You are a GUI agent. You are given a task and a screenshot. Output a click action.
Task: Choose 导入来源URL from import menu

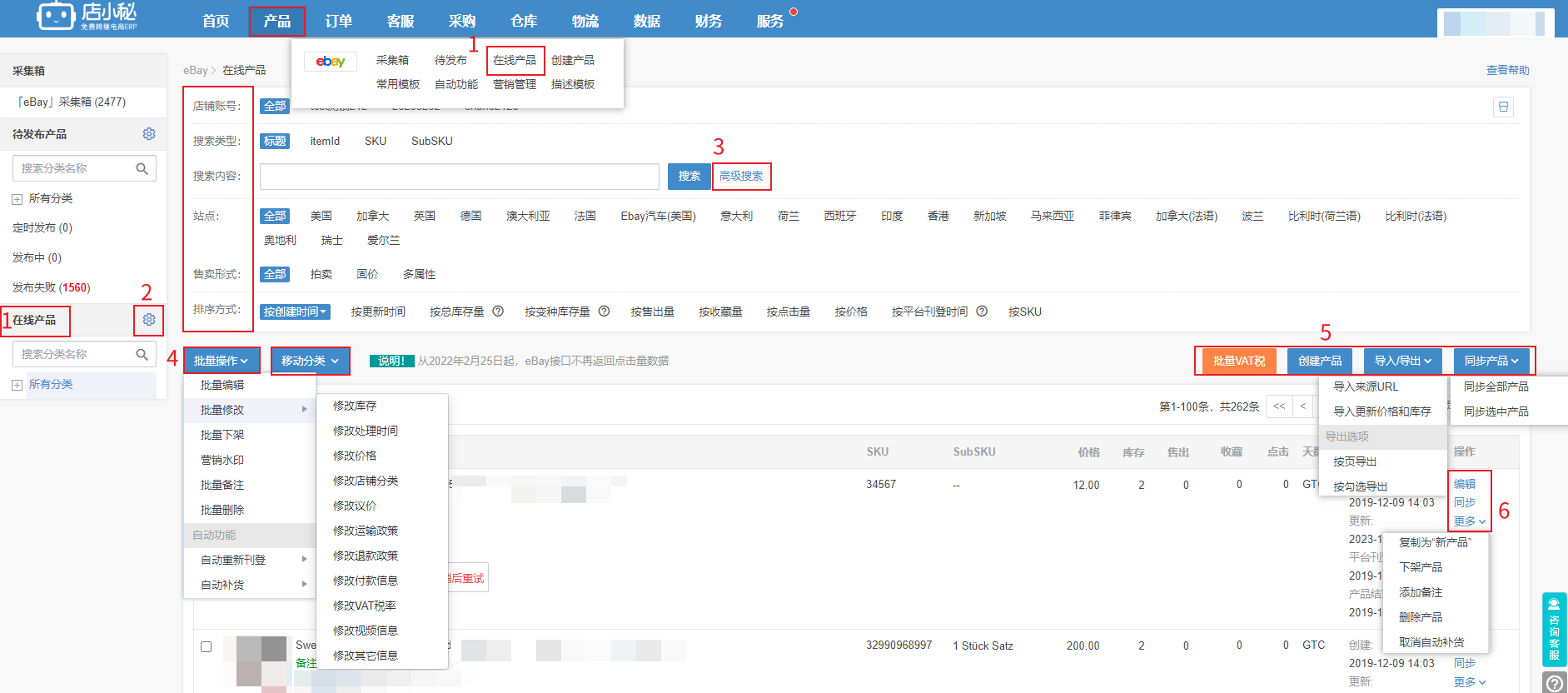click(x=1366, y=386)
